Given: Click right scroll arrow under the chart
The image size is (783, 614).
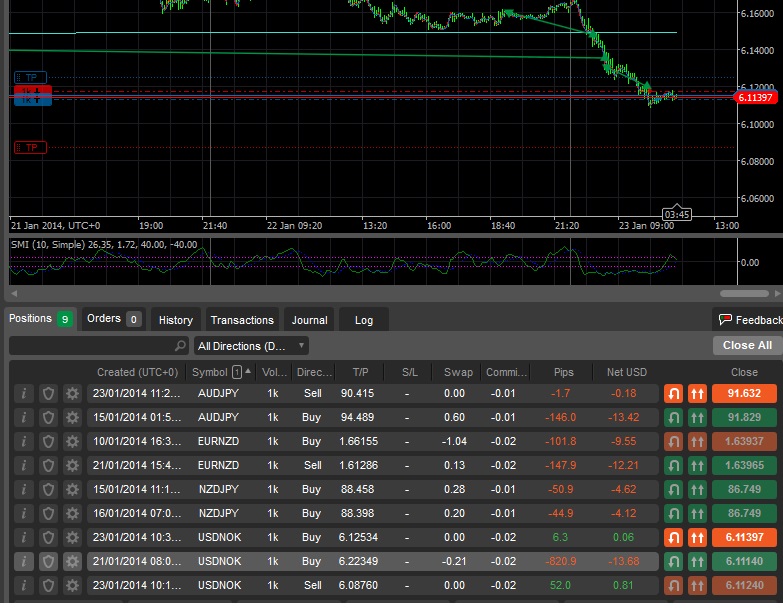Looking at the screenshot, I should click(x=778, y=294).
